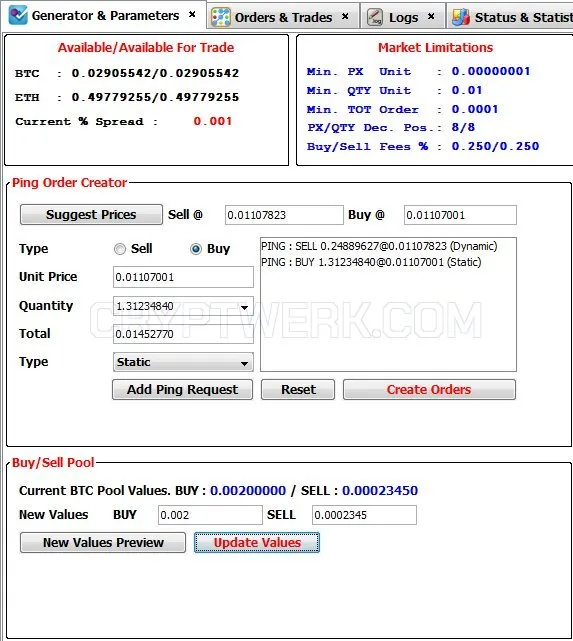Expand the Static type dropdown

coord(244,363)
